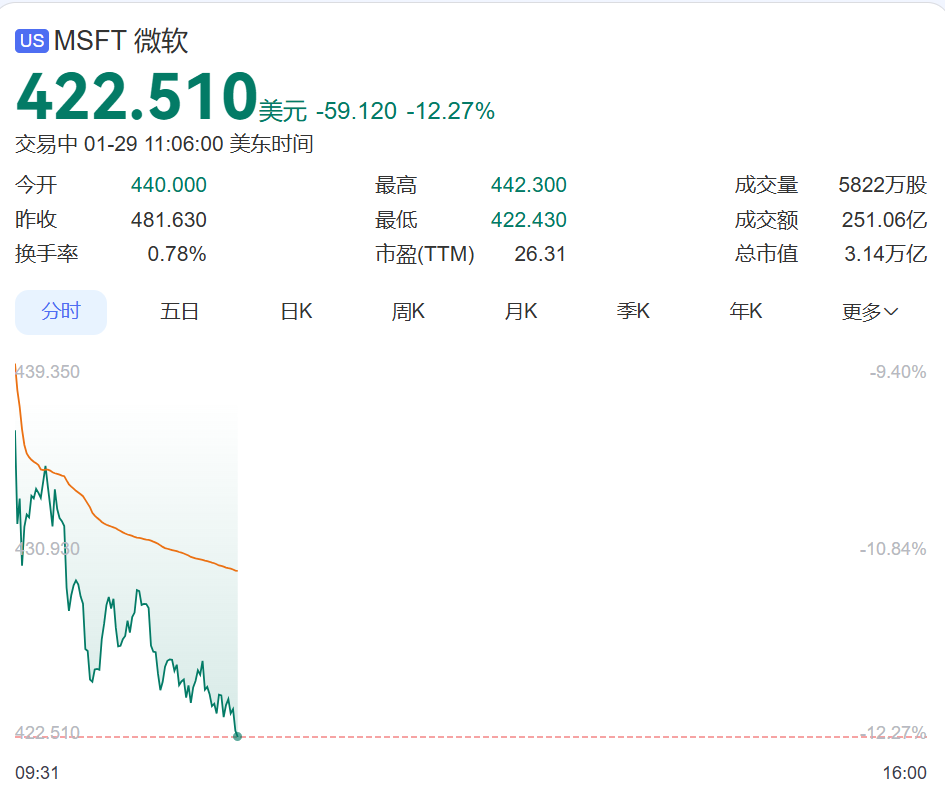Click the 09:31 time axis label
This screenshot has width=945, height=801.
click(37, 773)
